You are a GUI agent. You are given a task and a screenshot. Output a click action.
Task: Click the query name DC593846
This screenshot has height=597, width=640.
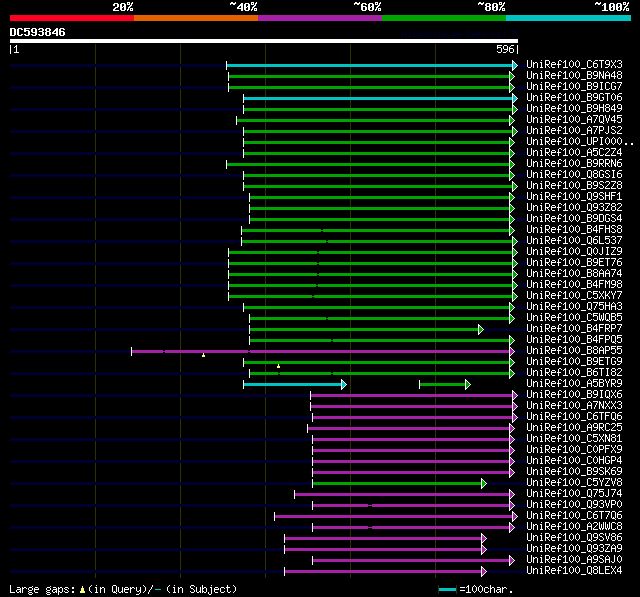point(37,32)
